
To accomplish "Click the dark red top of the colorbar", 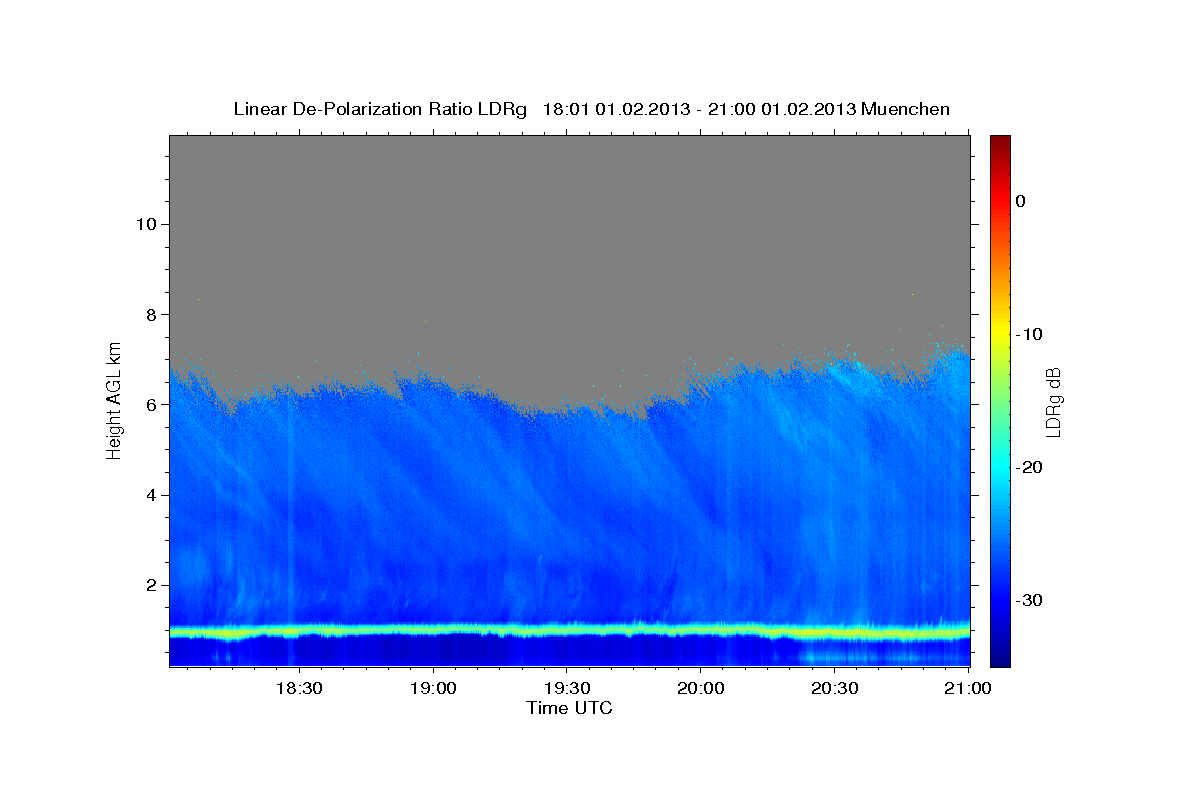I will point(1000,143).
